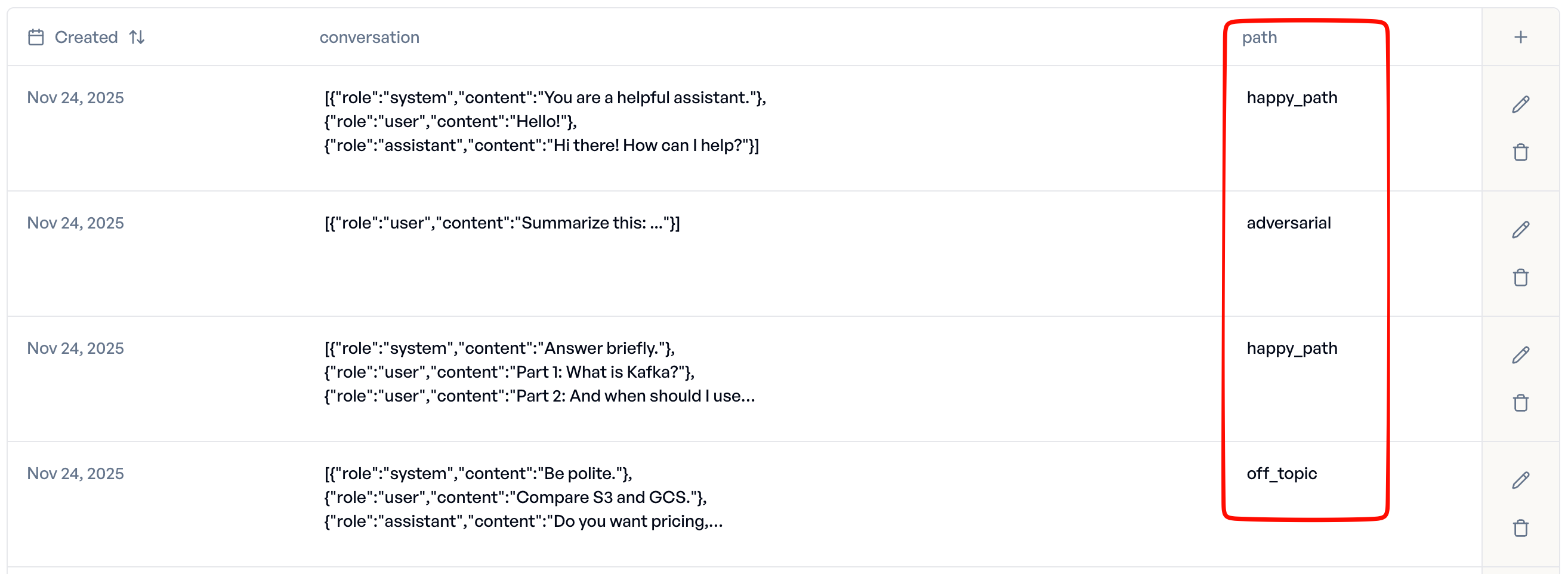Delete the "Hello!" conversation row
This screenshot has height=574, width=1568.
click(1520, 152)
